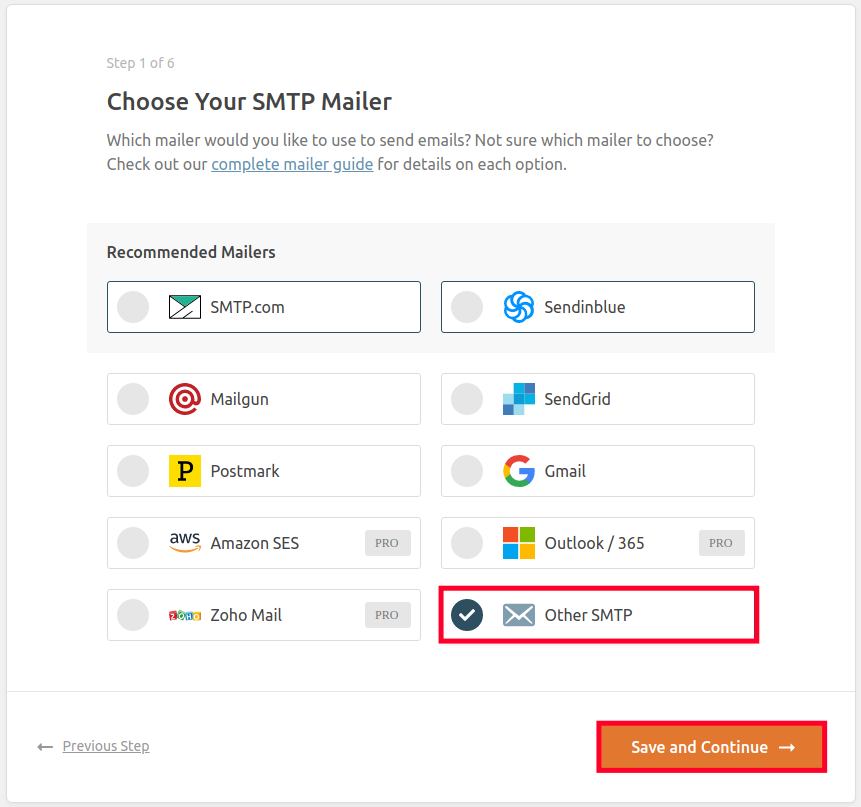Select the Sendinblue radio button
This screenshot has width=861, height=807.
(x=467, y=307)
